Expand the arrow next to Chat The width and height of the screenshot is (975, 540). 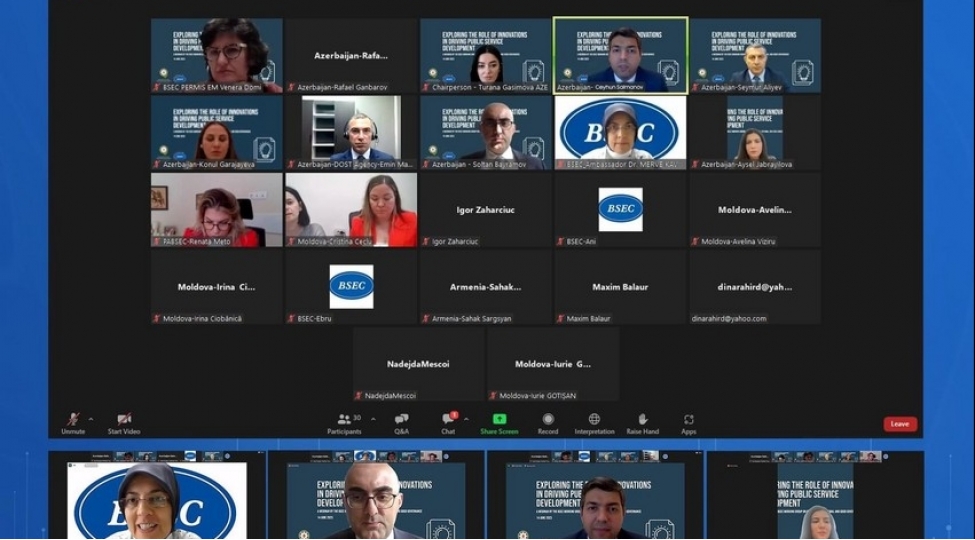(466, 419)
